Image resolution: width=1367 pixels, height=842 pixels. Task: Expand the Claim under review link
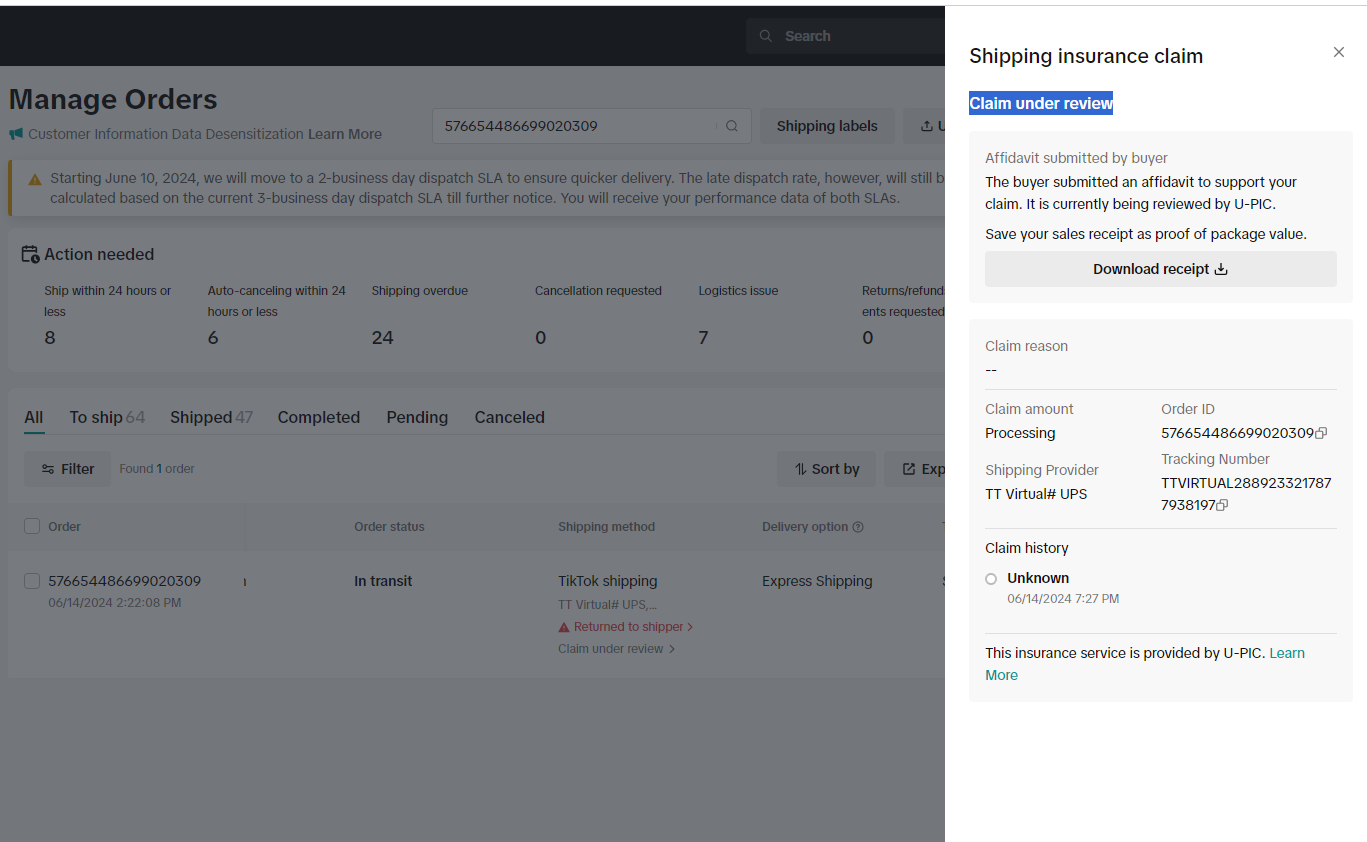616,649
